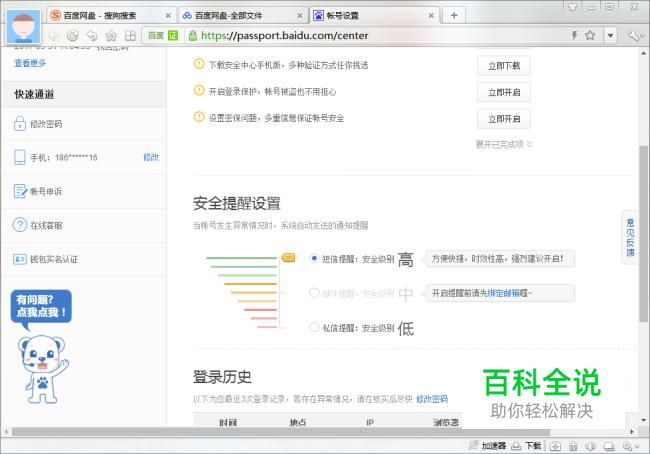Click the trash icon in status bar

(573, 446)
